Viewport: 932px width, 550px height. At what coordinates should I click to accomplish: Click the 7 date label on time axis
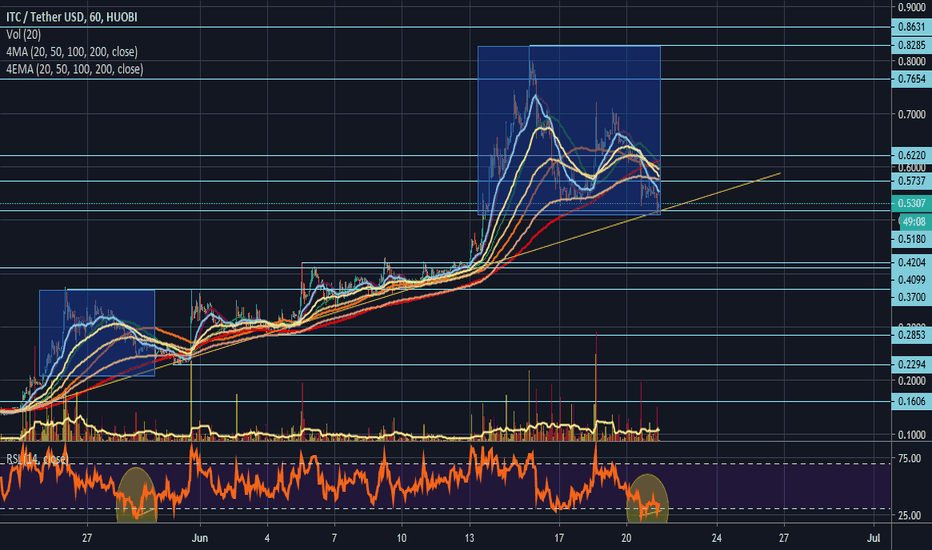click(x=334, y=538)
